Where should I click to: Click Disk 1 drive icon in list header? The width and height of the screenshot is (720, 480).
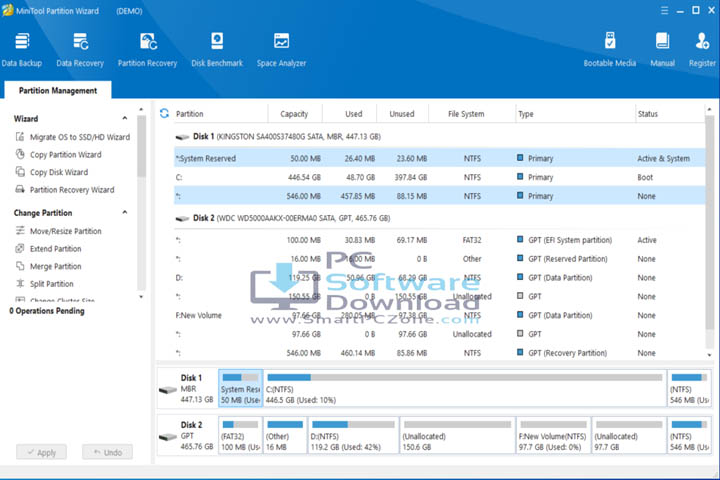[182, 137]
